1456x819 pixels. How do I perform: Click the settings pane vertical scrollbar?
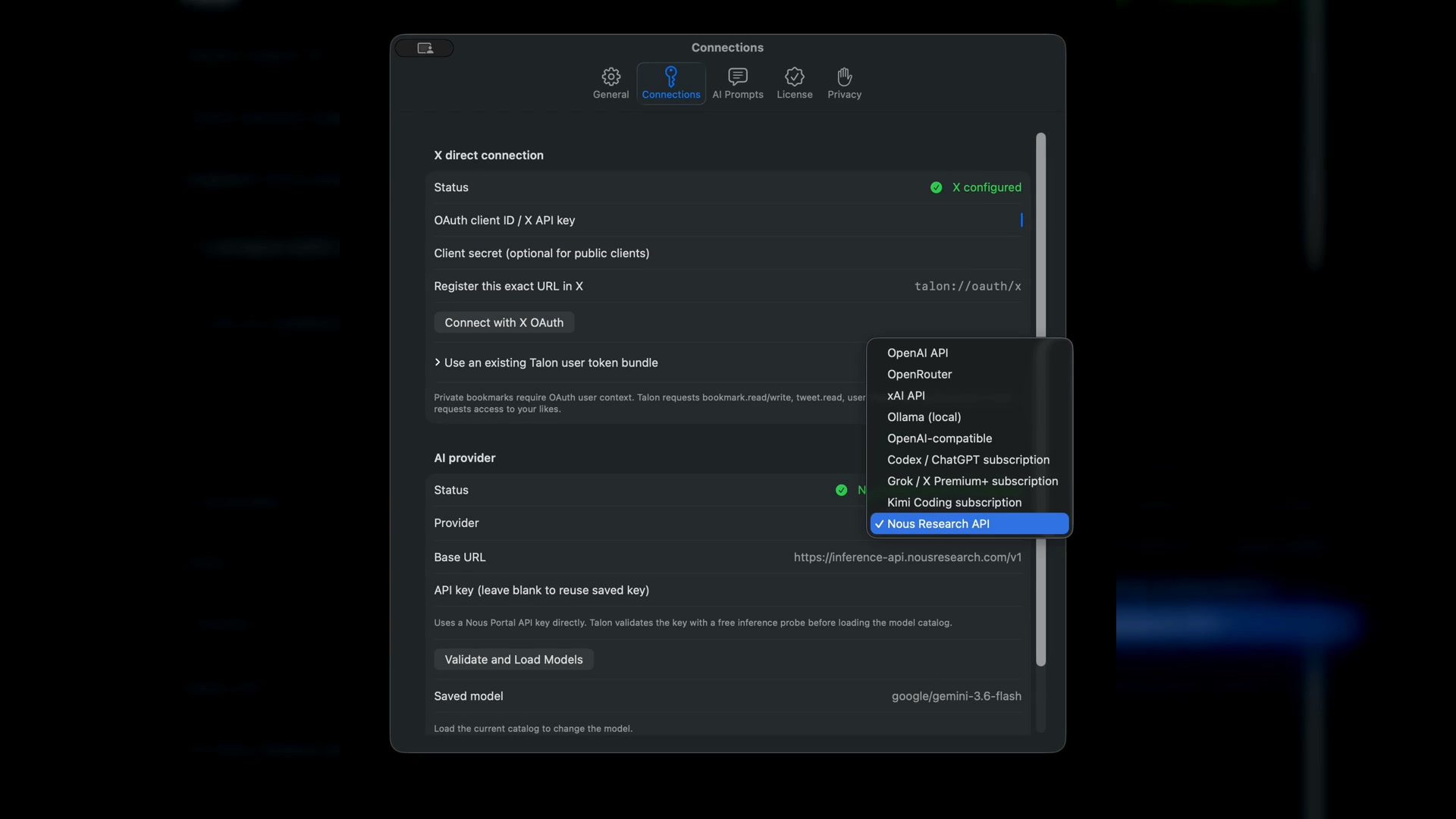click(x=1040, y=400)
